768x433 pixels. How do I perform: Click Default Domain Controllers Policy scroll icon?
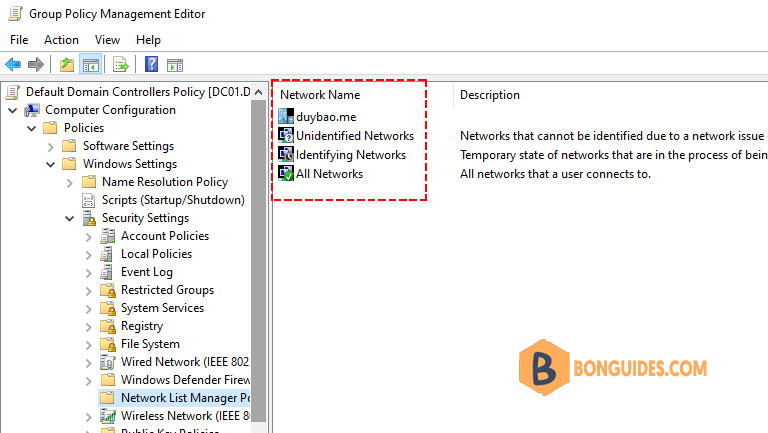pos(13,92)
